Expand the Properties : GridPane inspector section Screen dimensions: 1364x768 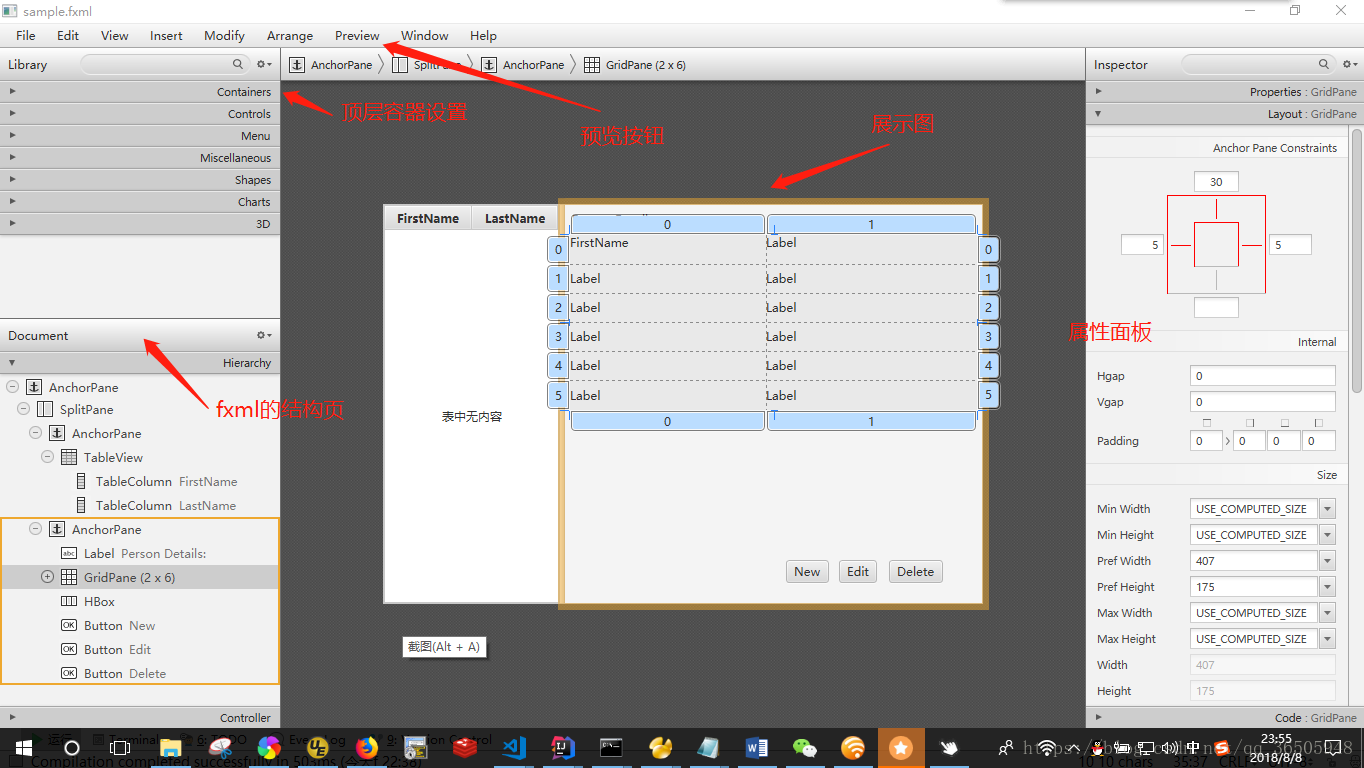1225,91
